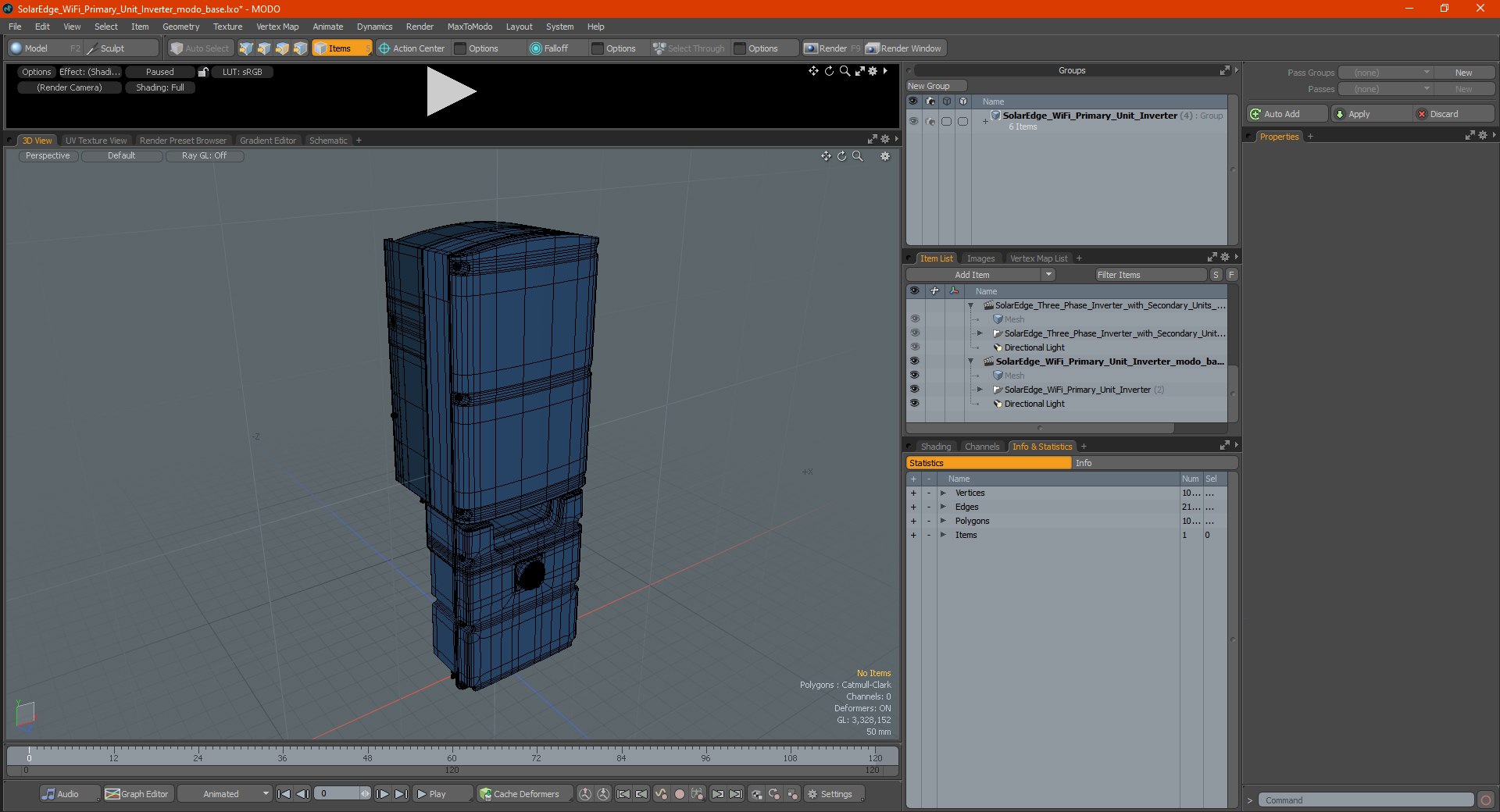Collapse SolarEdge_WiFi_Primary_Unit_Inverter_modo_ba scene tree
Viewport: 1500px width, 812px height.
[971, 361]
